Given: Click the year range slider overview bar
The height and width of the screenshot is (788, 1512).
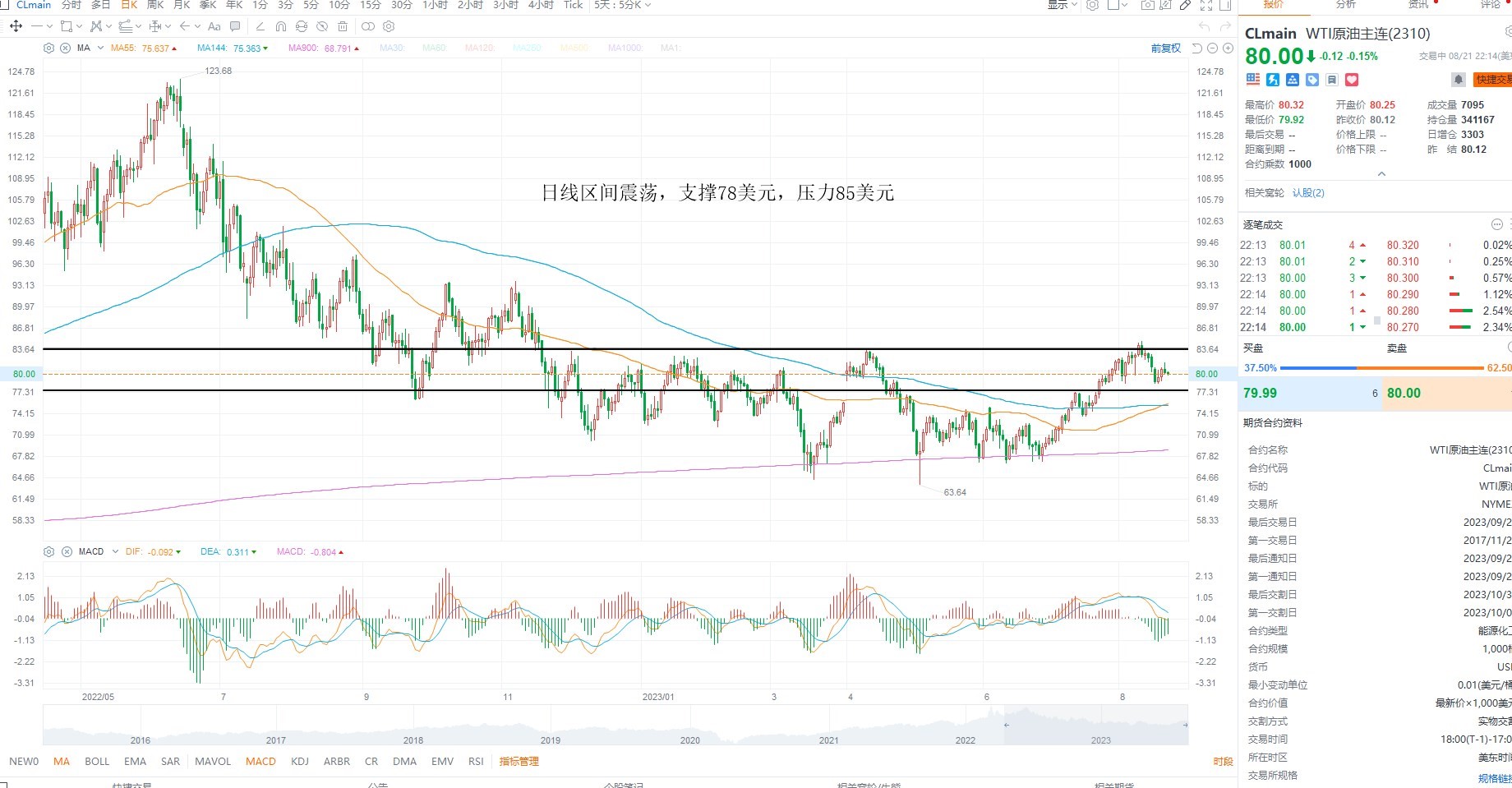Looking at the screenshot, I should 615,725.
